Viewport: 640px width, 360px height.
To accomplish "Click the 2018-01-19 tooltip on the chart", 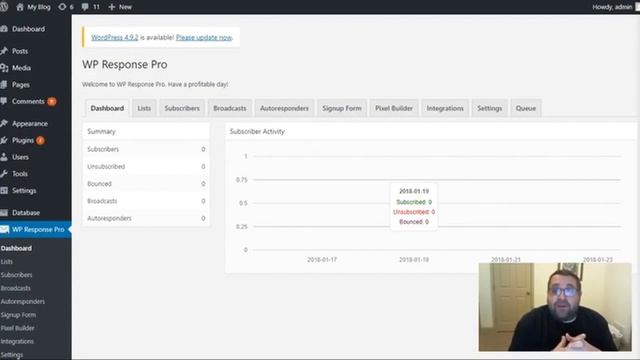I will point(414,207).
